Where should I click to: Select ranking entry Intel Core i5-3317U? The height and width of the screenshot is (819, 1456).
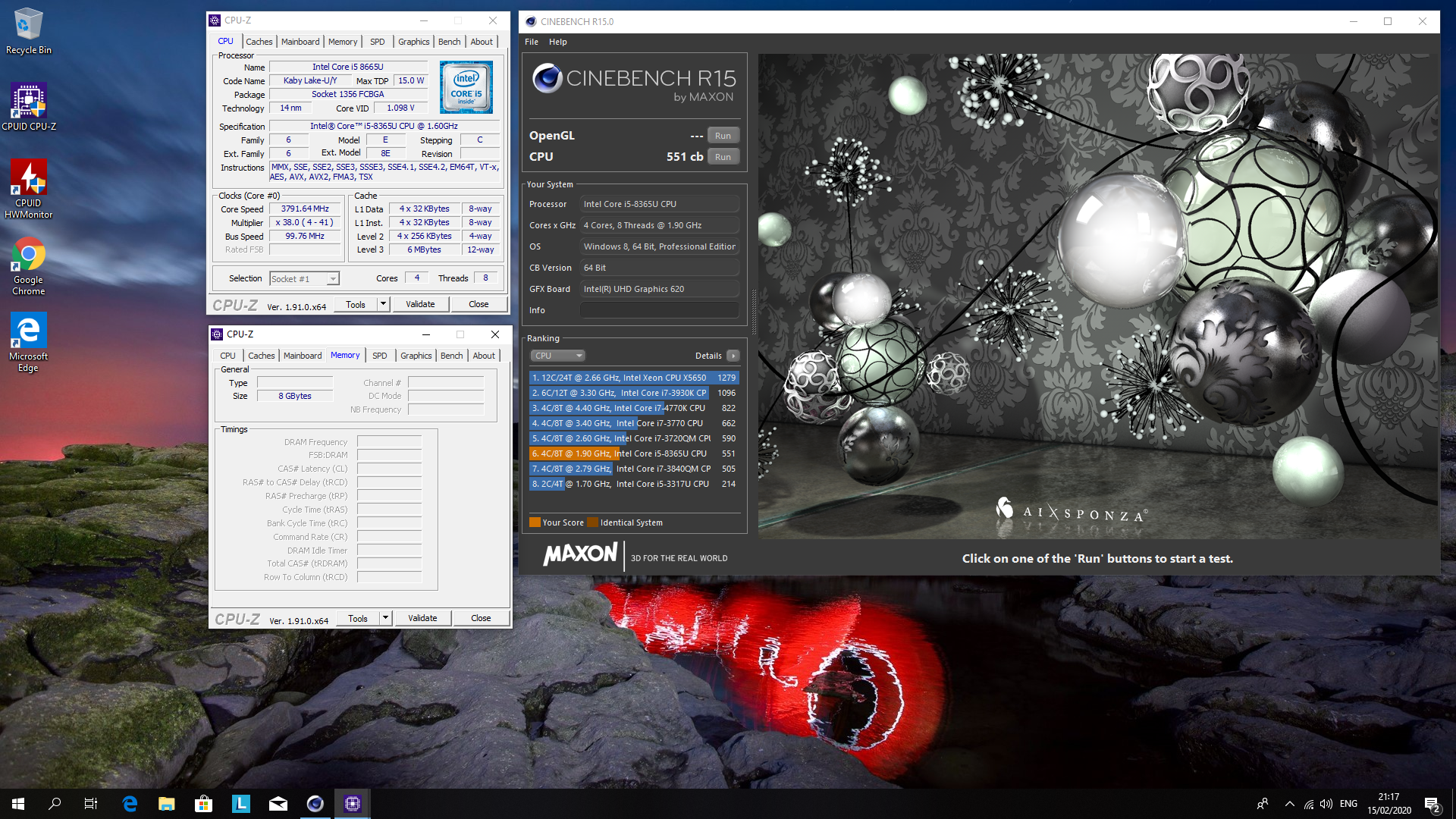pyautogui.click(x=633, y=484)
